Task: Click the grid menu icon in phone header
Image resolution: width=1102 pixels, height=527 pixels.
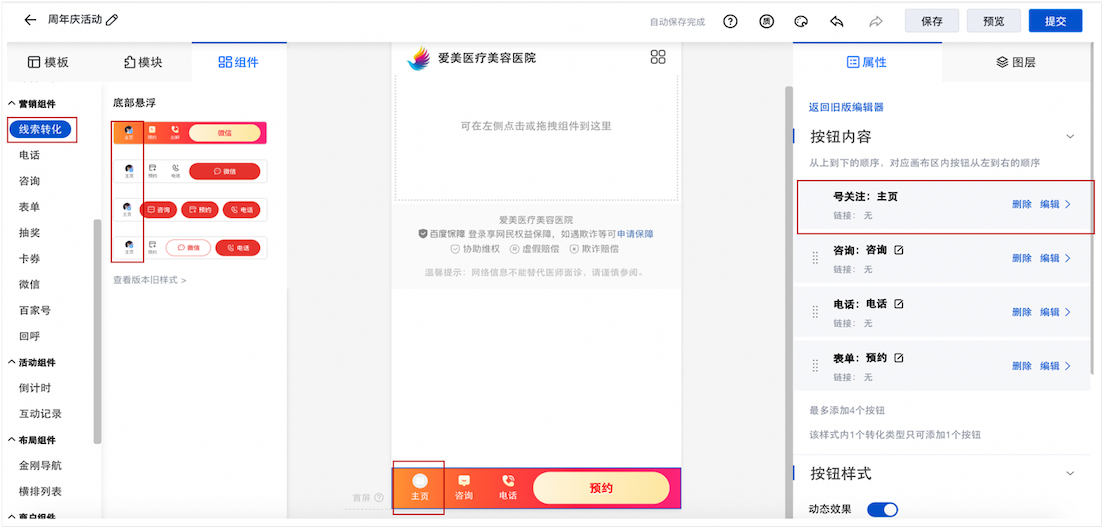Action: click(x=658, y=58)
